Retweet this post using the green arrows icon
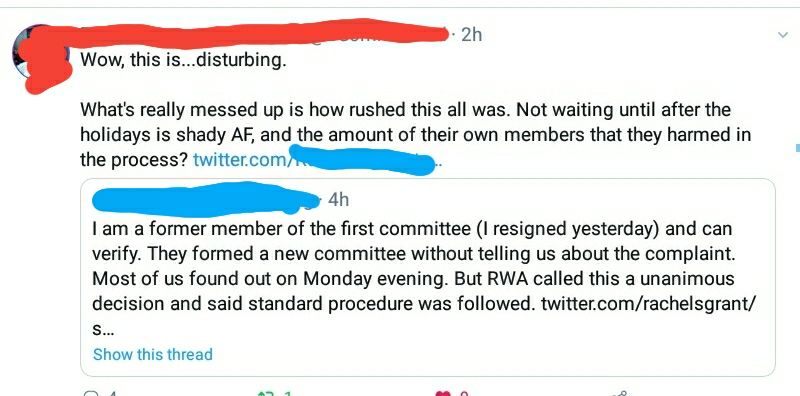Image resolution: width=800 pixels, height=396 pixels. click(x=266, y=393)
